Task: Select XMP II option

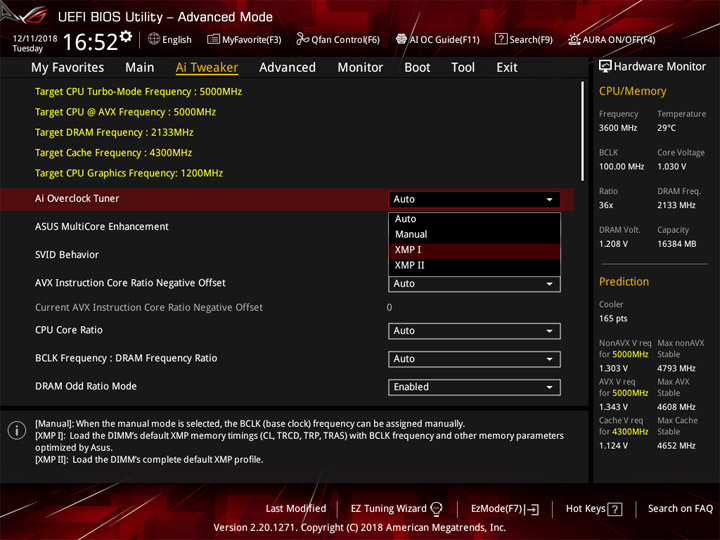Action: click(474, 265)
